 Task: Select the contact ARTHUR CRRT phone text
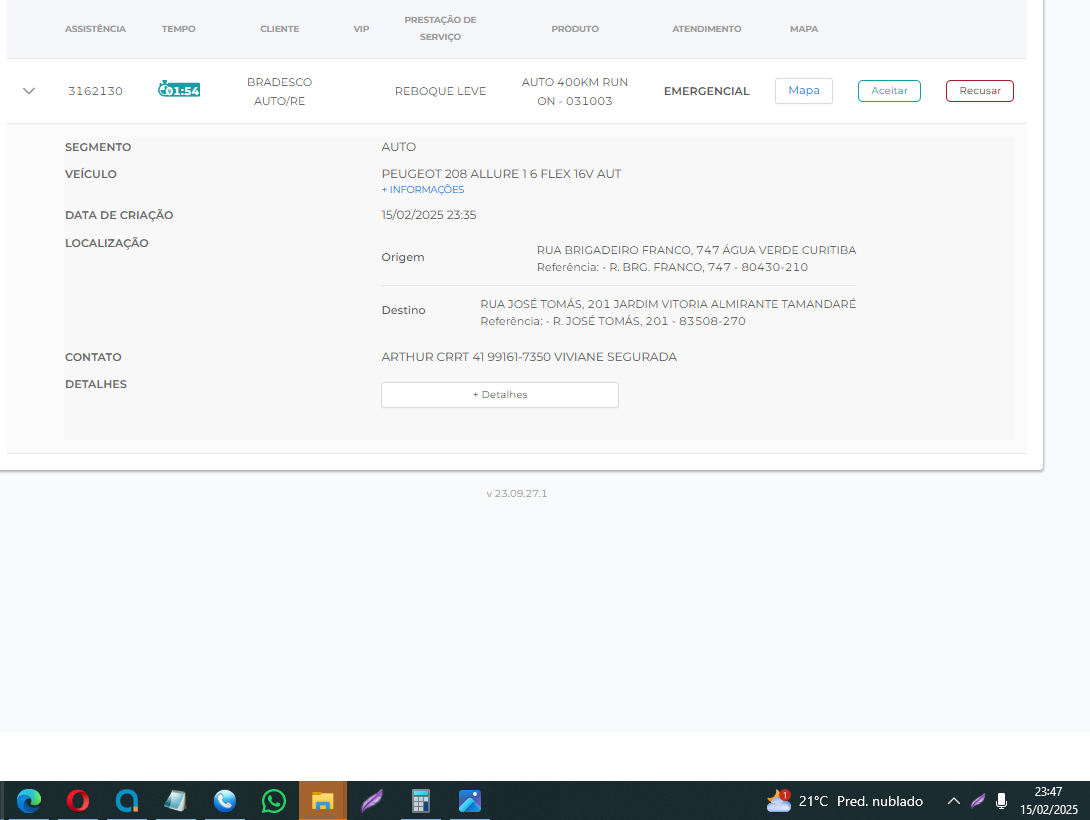pos(529,357)
